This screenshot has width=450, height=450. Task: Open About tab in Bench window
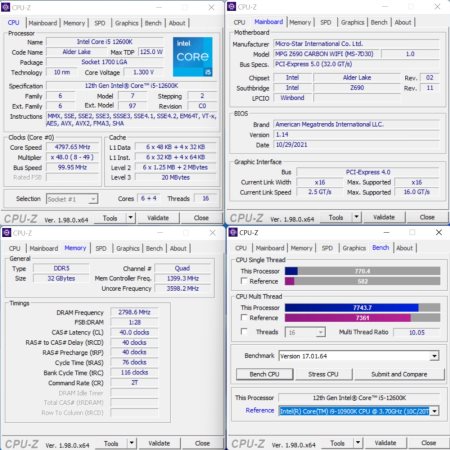pos(404,248)
